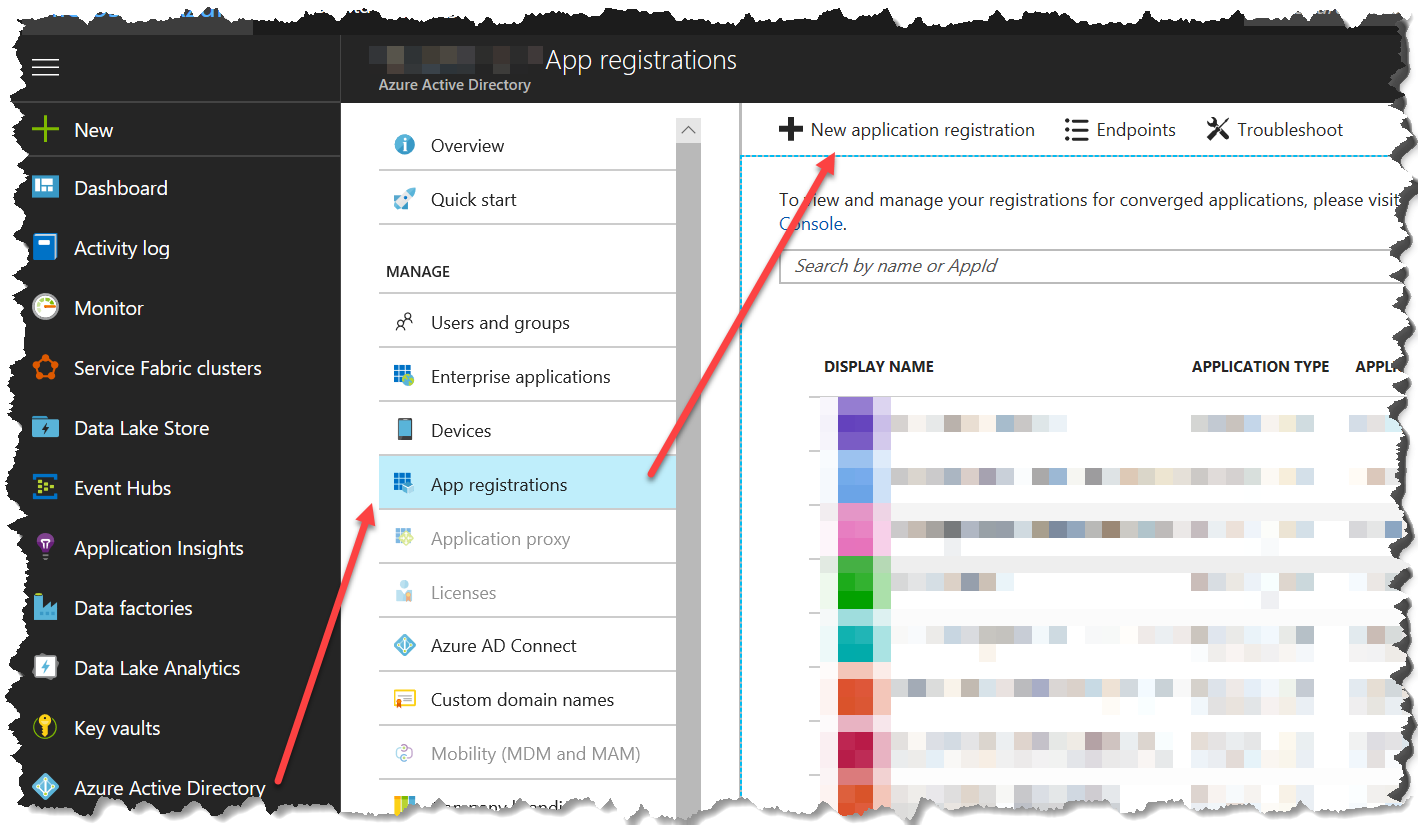Click the Endpoints list icon
This screenshot has width=1418, height=825.
[x=1076, y=129]
